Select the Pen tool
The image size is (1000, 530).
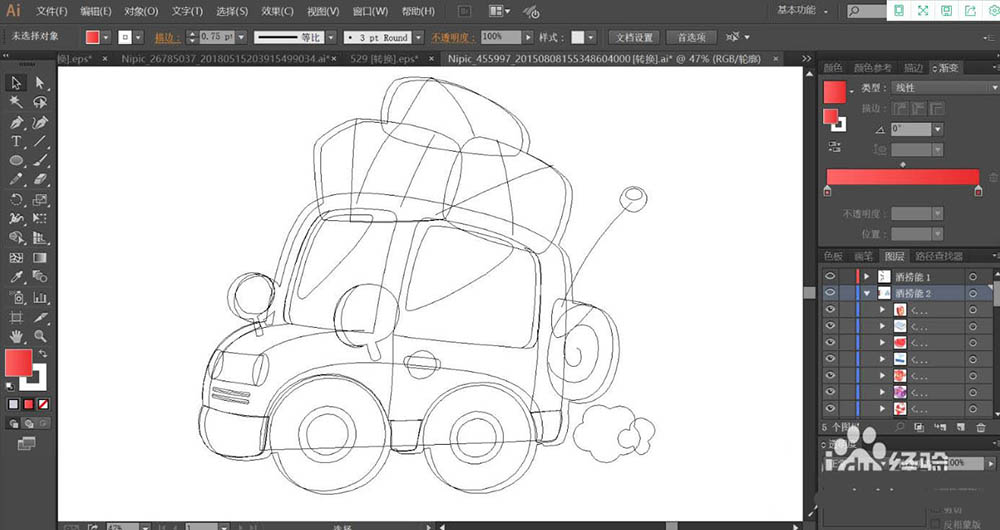17,122
